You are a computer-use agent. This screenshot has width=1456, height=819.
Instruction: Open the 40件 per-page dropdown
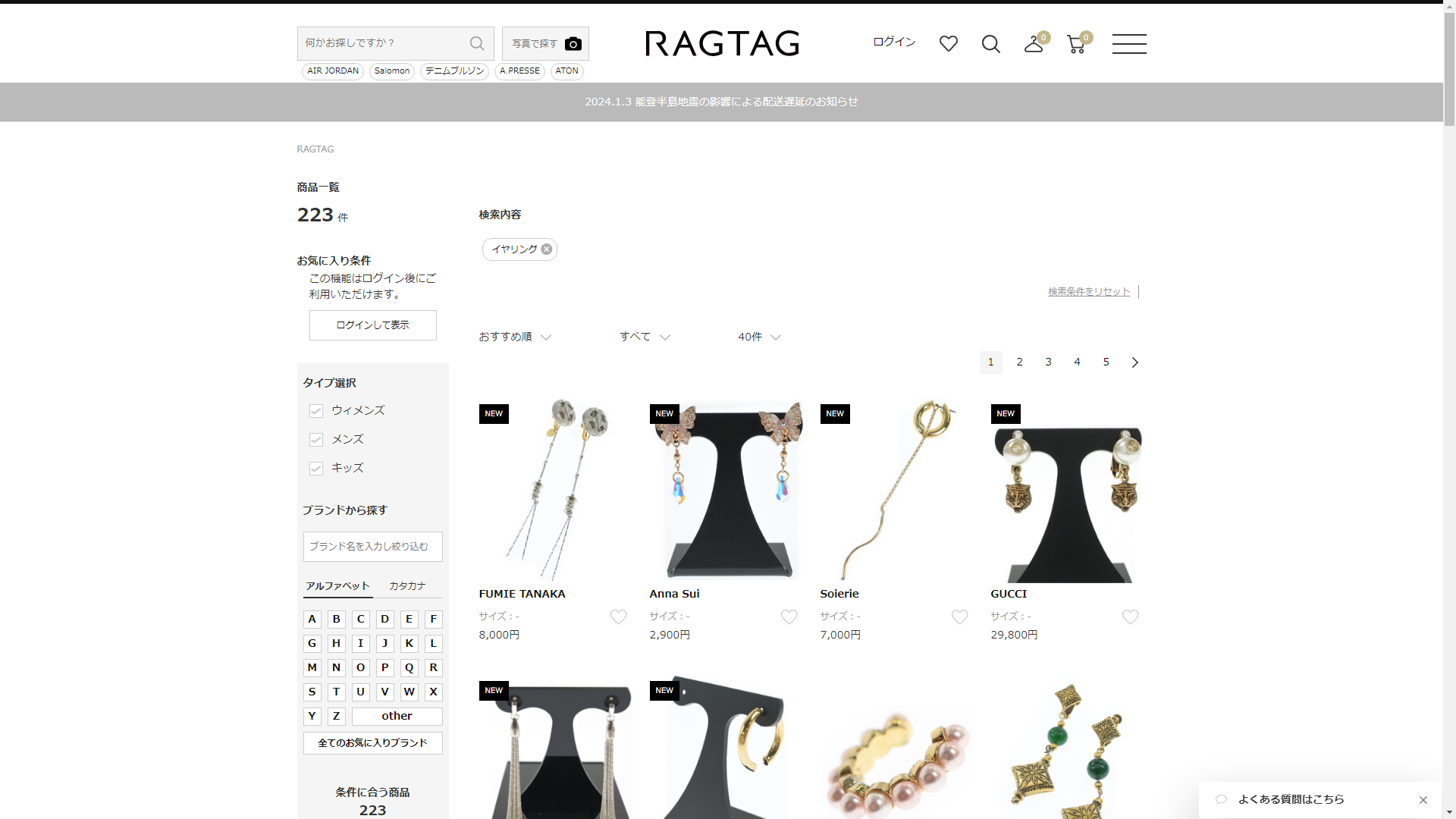coord(758,337)
